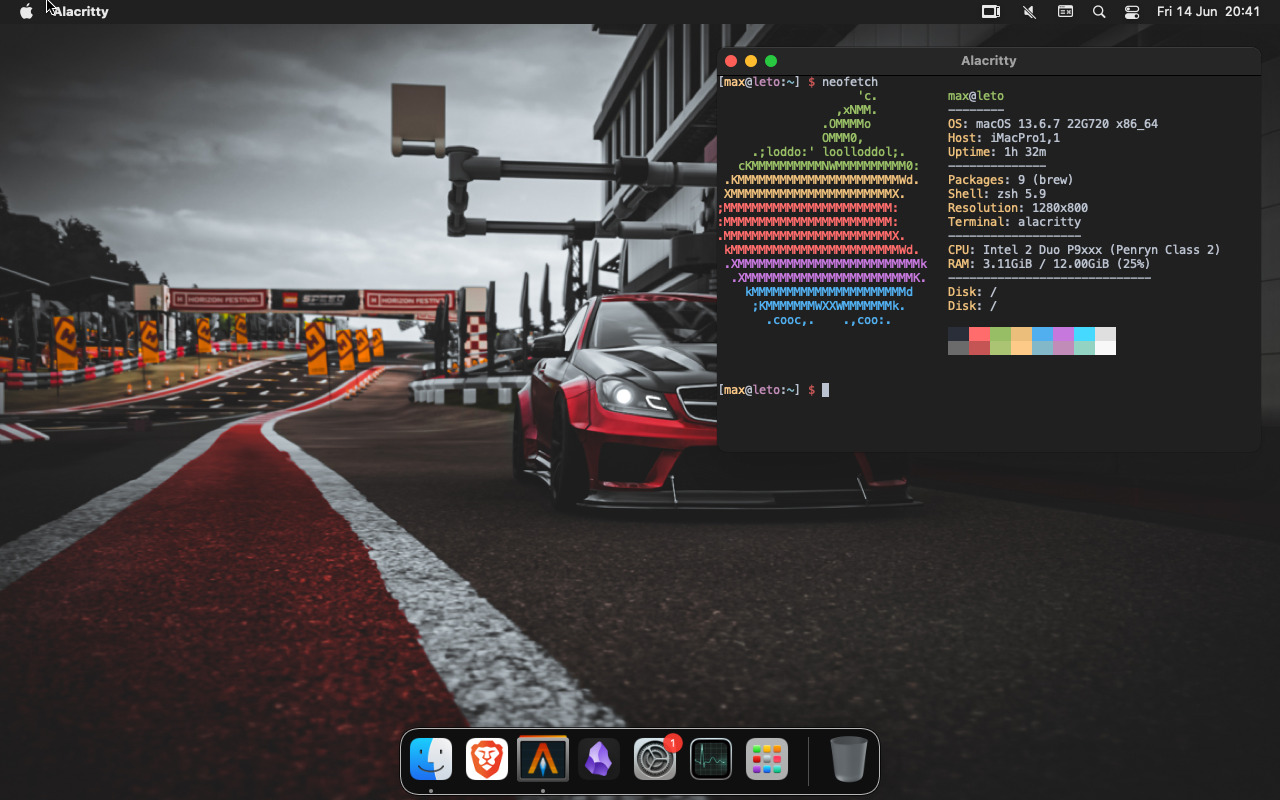The width and height of the screenshot is (1280, 800).
Task: Click the Terminal: alacritty line
Action: [x=1014, y=222]
